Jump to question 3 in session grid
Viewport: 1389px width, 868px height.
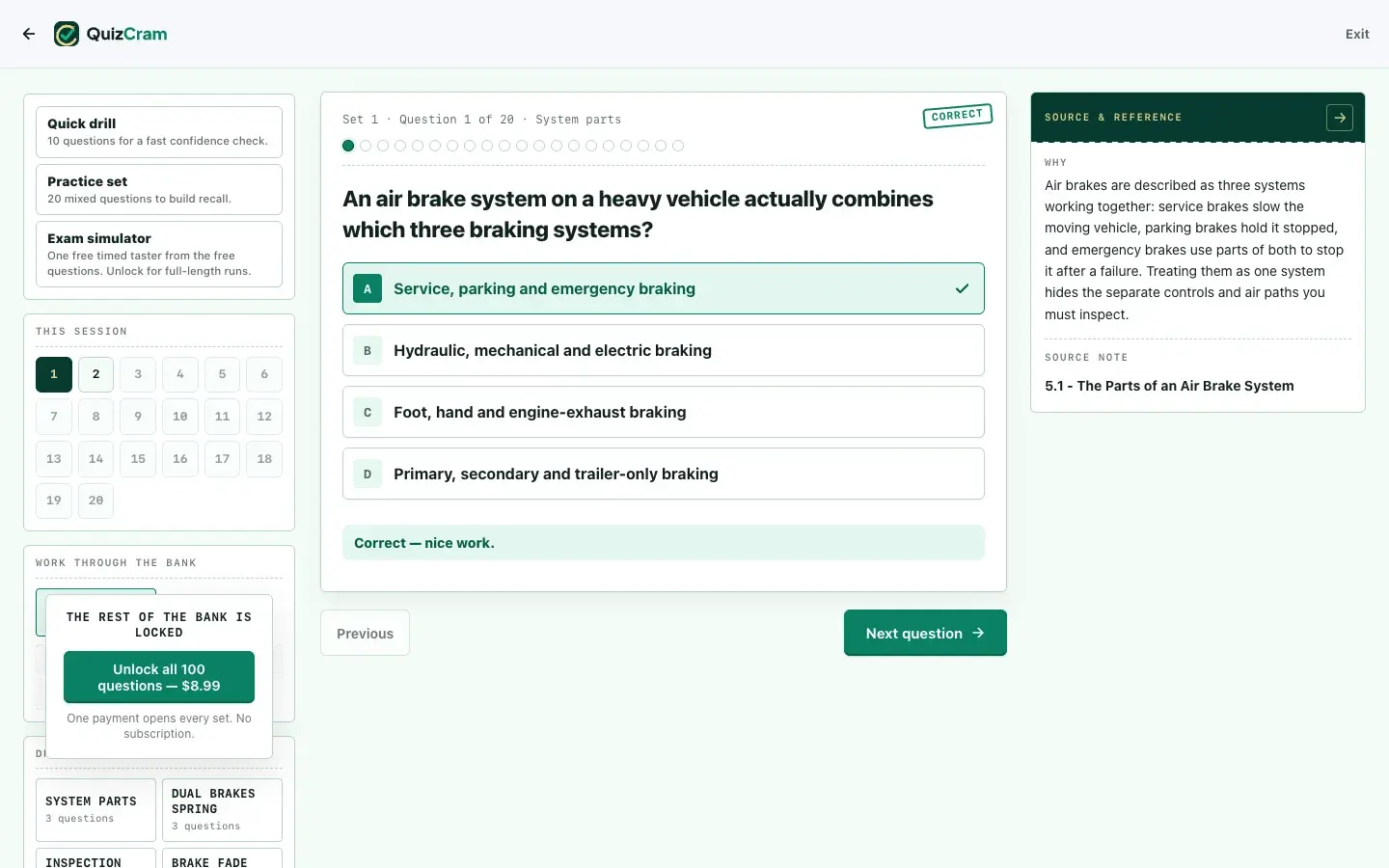tap(138, 374)
